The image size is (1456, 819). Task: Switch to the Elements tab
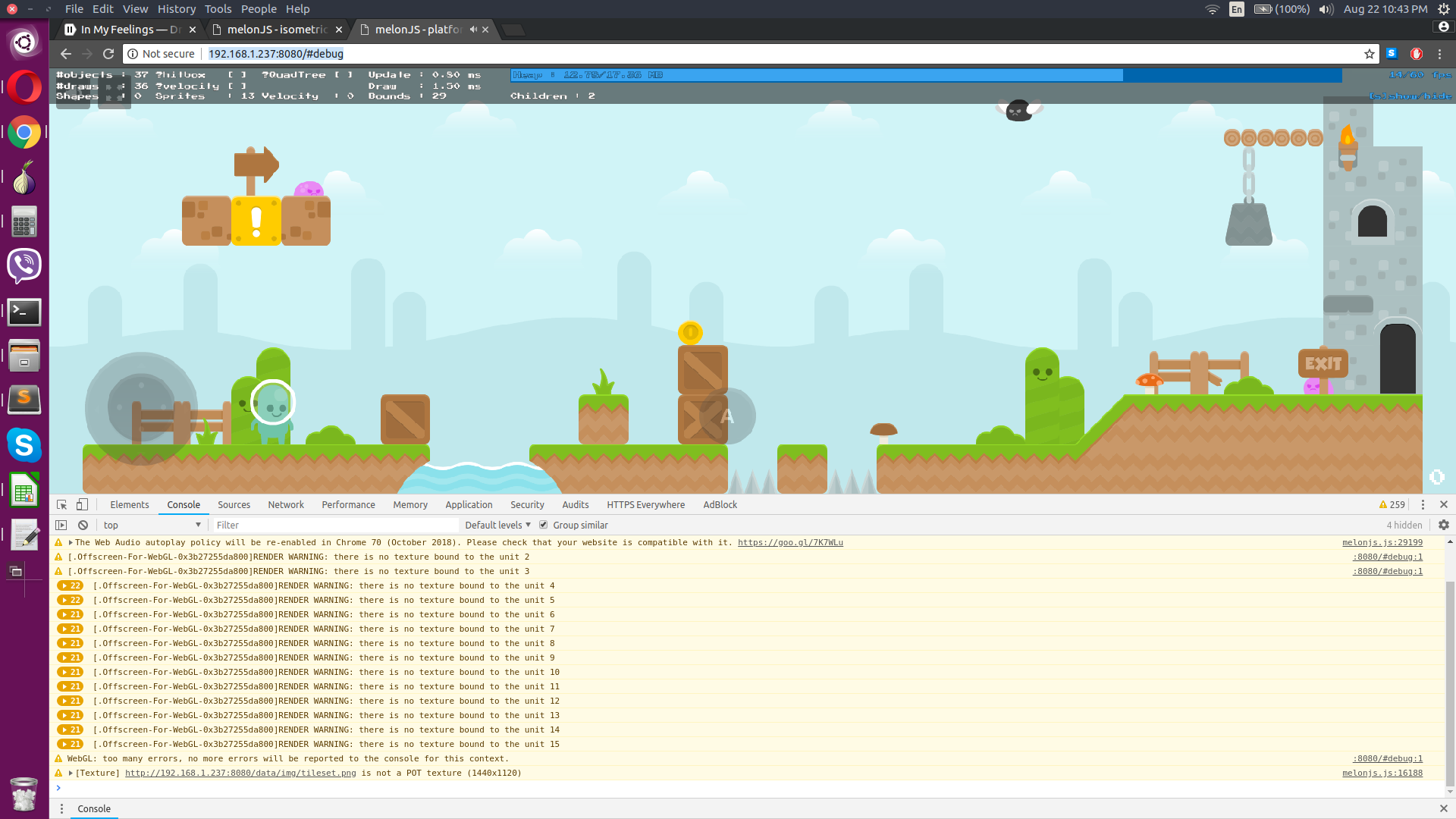coord(130,504)
